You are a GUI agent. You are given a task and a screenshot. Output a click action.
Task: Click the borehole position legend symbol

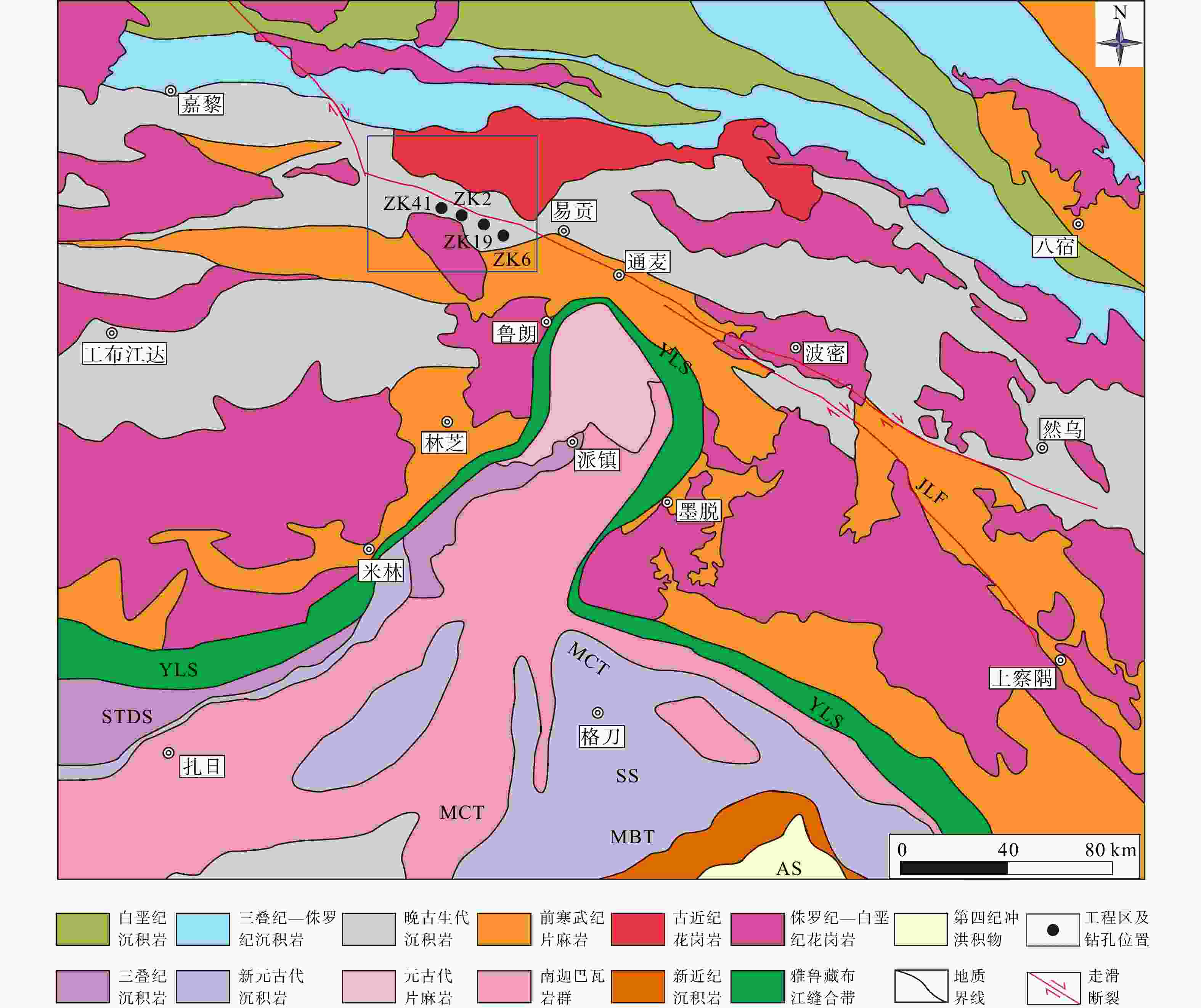coord(1053,930)
